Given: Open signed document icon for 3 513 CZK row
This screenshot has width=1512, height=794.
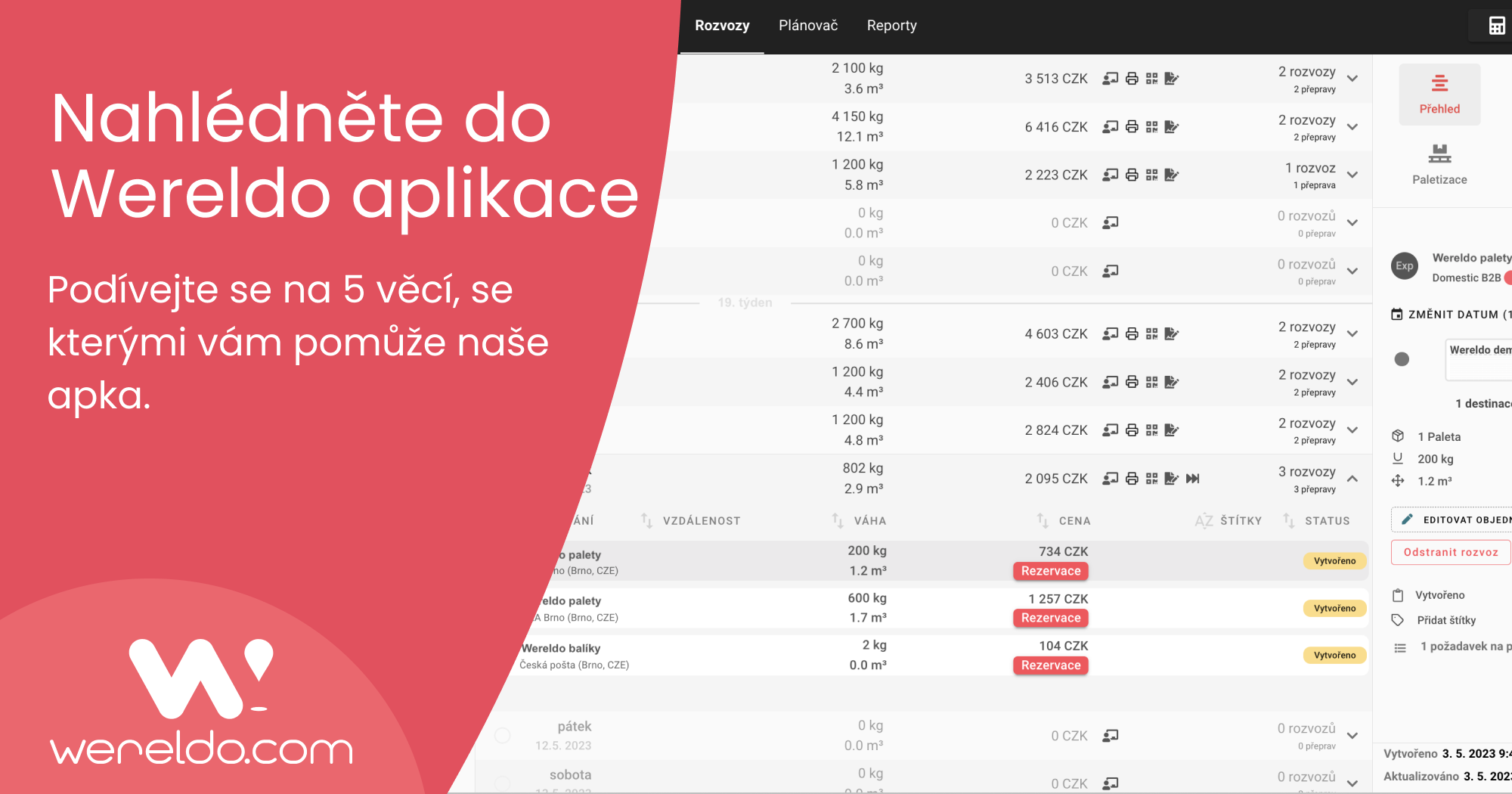Looking at the screenshot, I should [1172, 79].
